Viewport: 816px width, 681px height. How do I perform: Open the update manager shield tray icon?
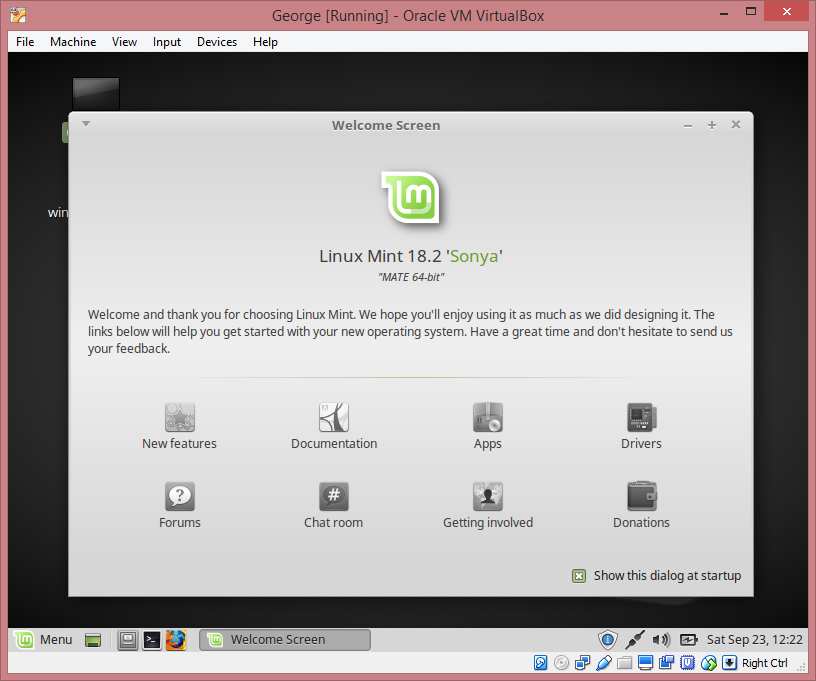[x=607, y=639]
